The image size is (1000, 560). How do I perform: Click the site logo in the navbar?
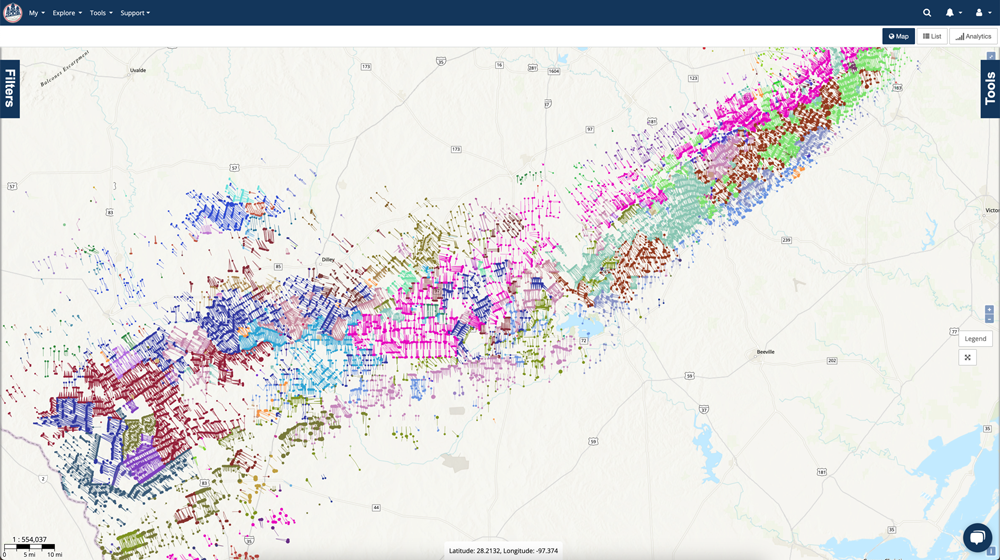click(x=13, y=13)
